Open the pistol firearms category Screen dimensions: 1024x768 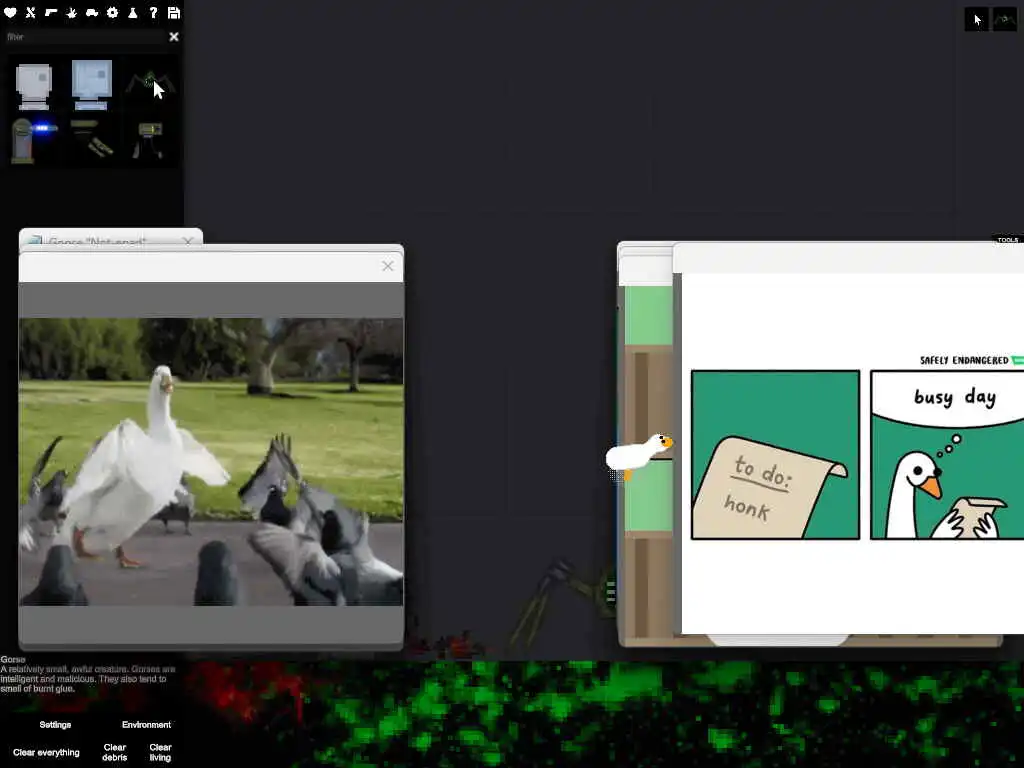51,12
